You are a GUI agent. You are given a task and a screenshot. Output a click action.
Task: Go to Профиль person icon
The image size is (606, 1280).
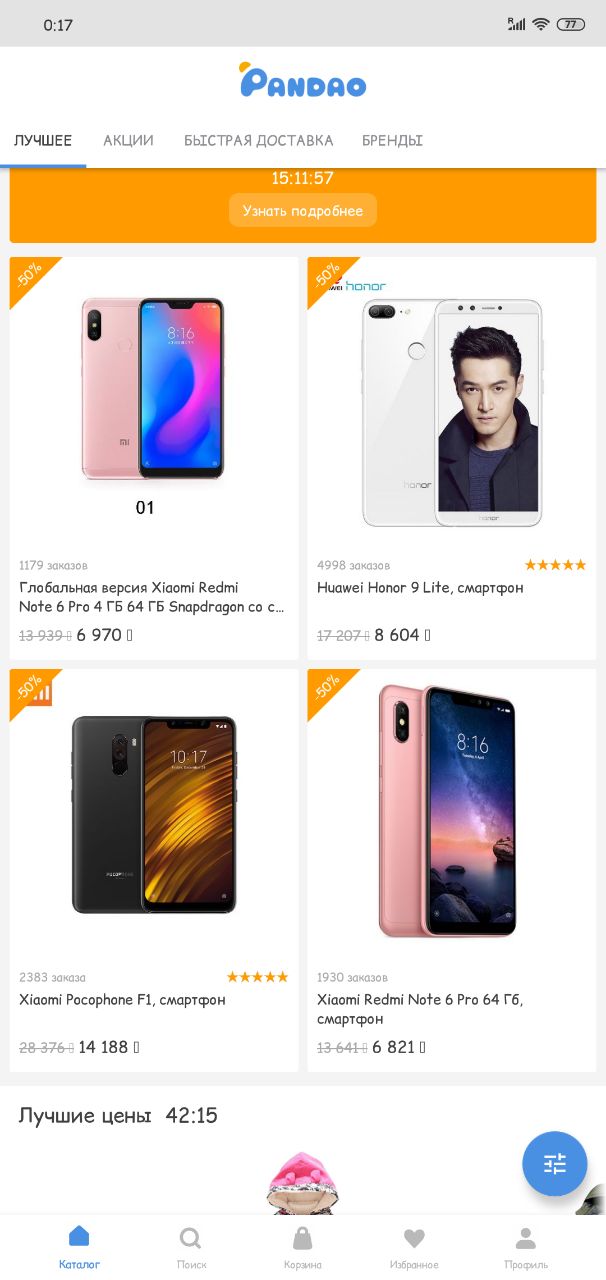(x=526, y=1238)
